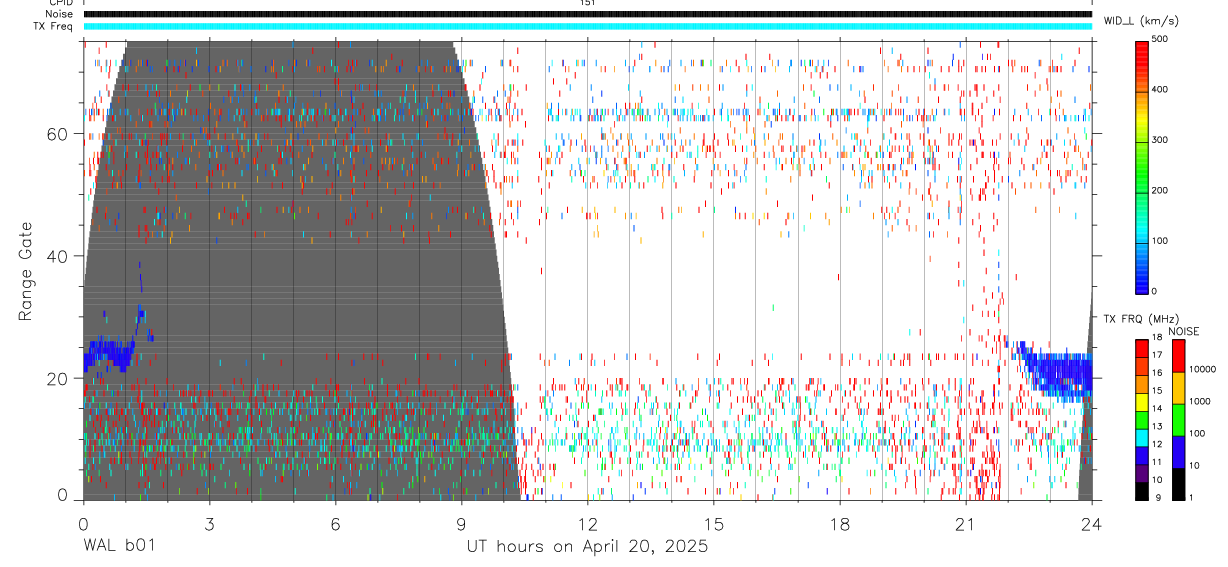Click the 24 tick on the UT hours axis
1228x567 pixels.
point(1091,523)
